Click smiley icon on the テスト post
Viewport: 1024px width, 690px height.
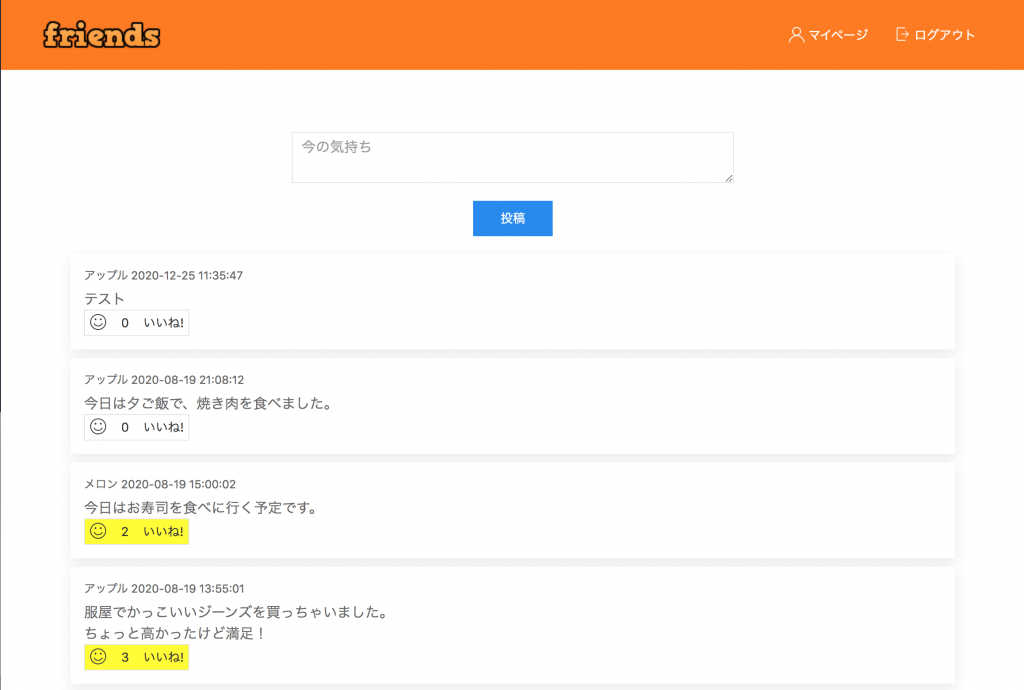[x=98, y=322]
